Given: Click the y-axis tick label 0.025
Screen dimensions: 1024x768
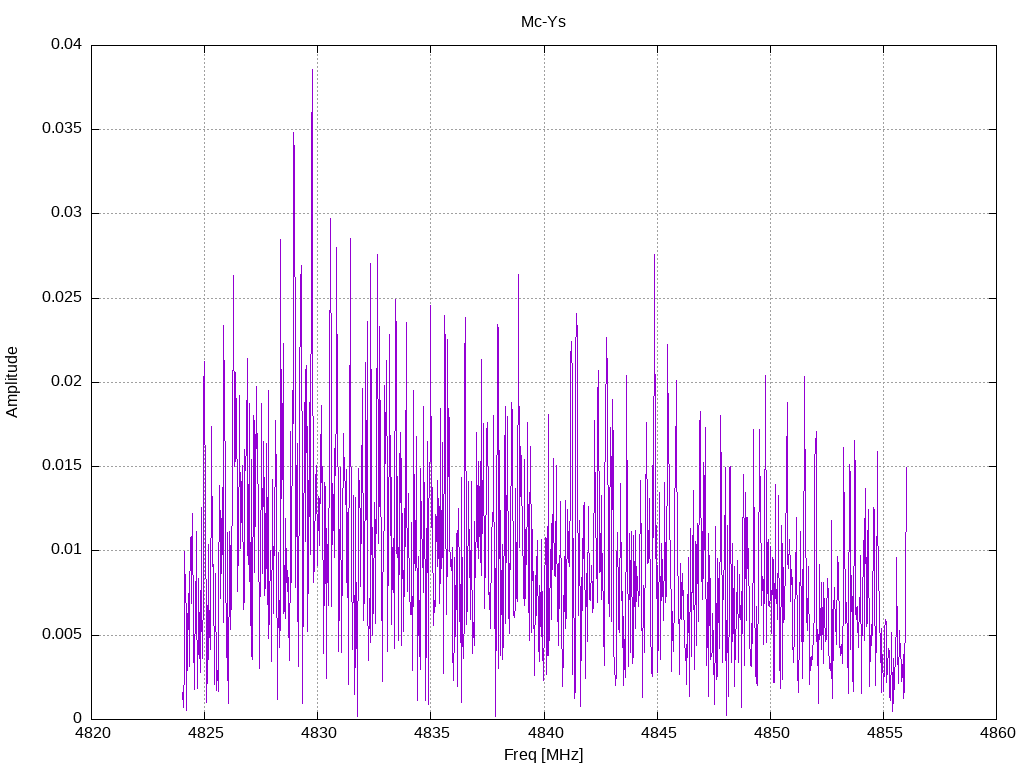Looking at the screenshot, I should pyautogui.click(x=62, y=297).
